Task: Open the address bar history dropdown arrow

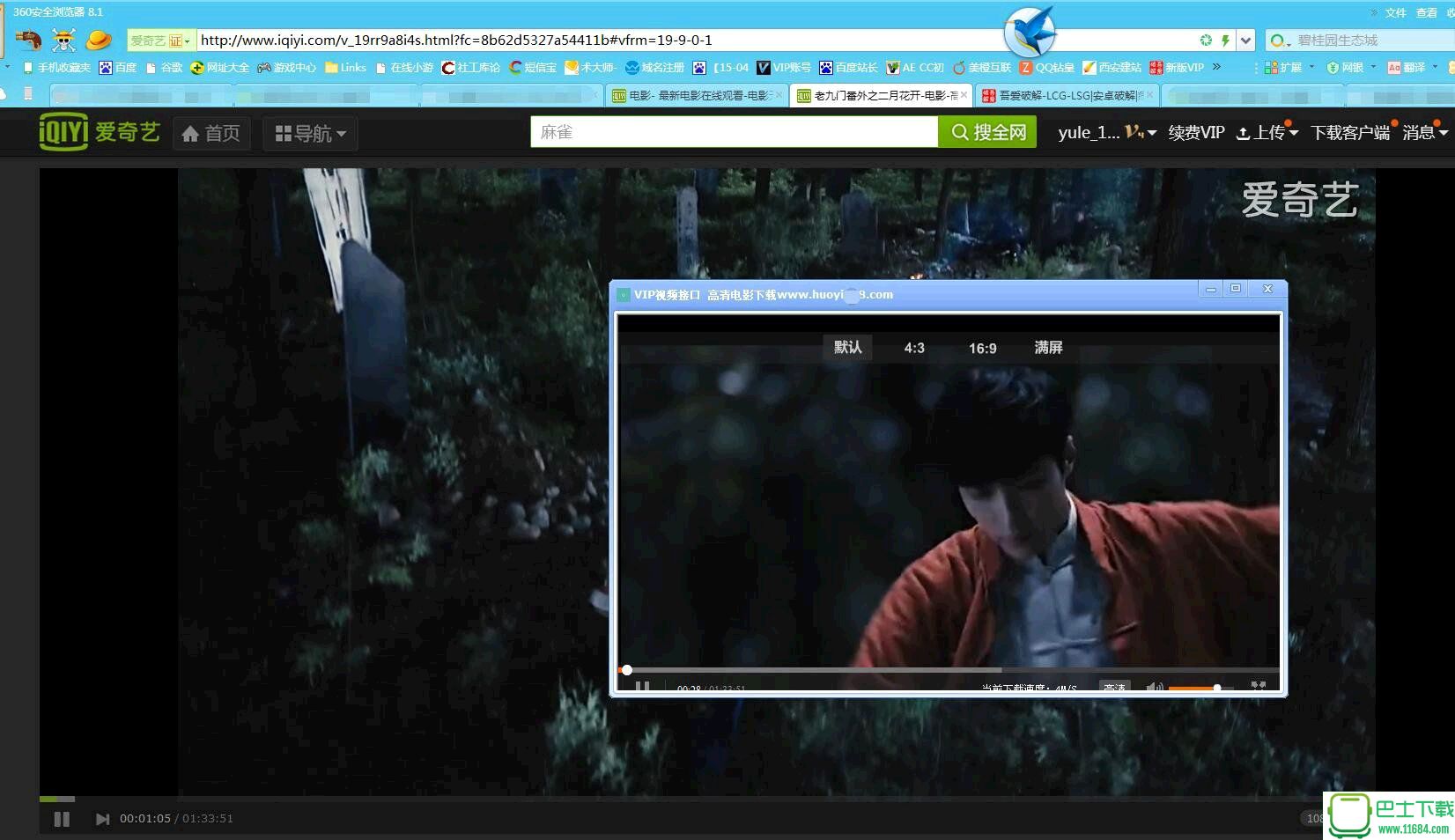Action: click(1245, 40)
